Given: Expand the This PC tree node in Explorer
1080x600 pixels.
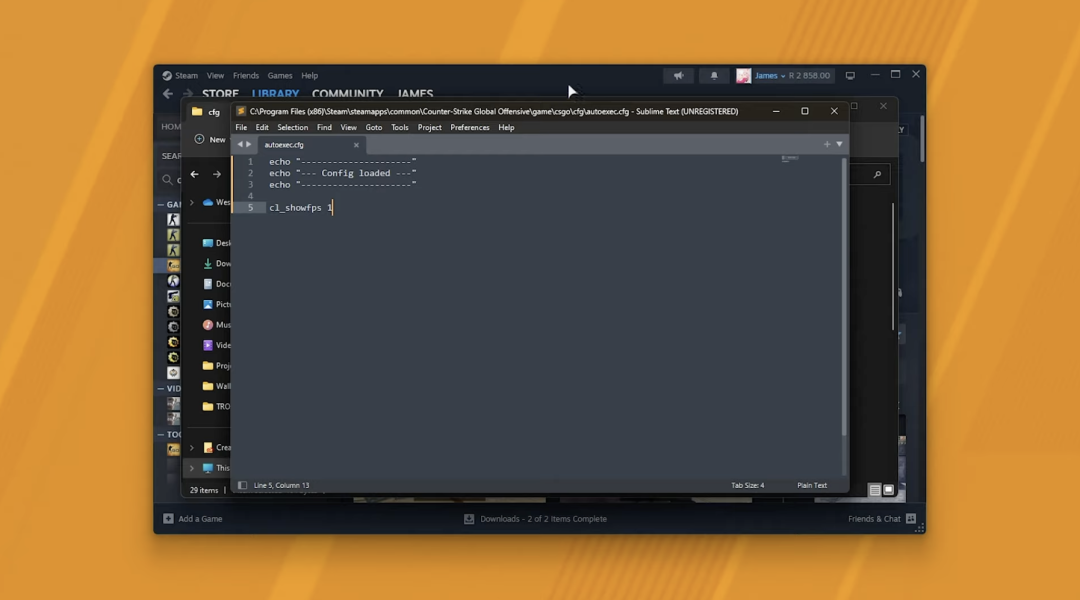Looking at the screenshot, I should click(x=191, y=468).
